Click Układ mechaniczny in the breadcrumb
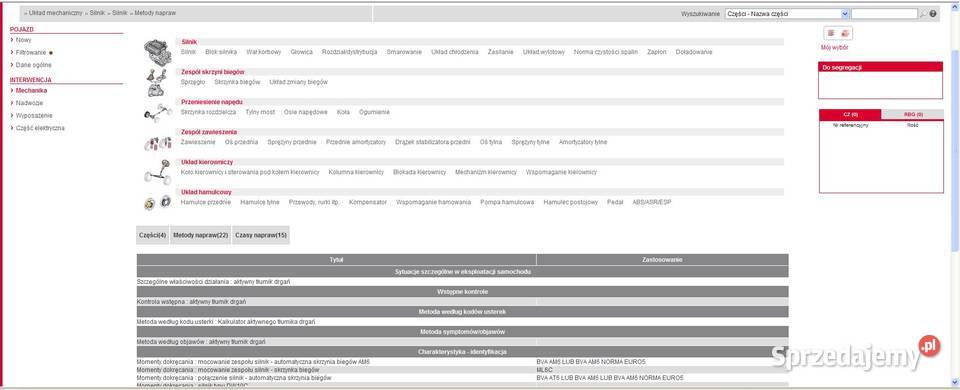 pyautogui.click(x=56, y=13)
